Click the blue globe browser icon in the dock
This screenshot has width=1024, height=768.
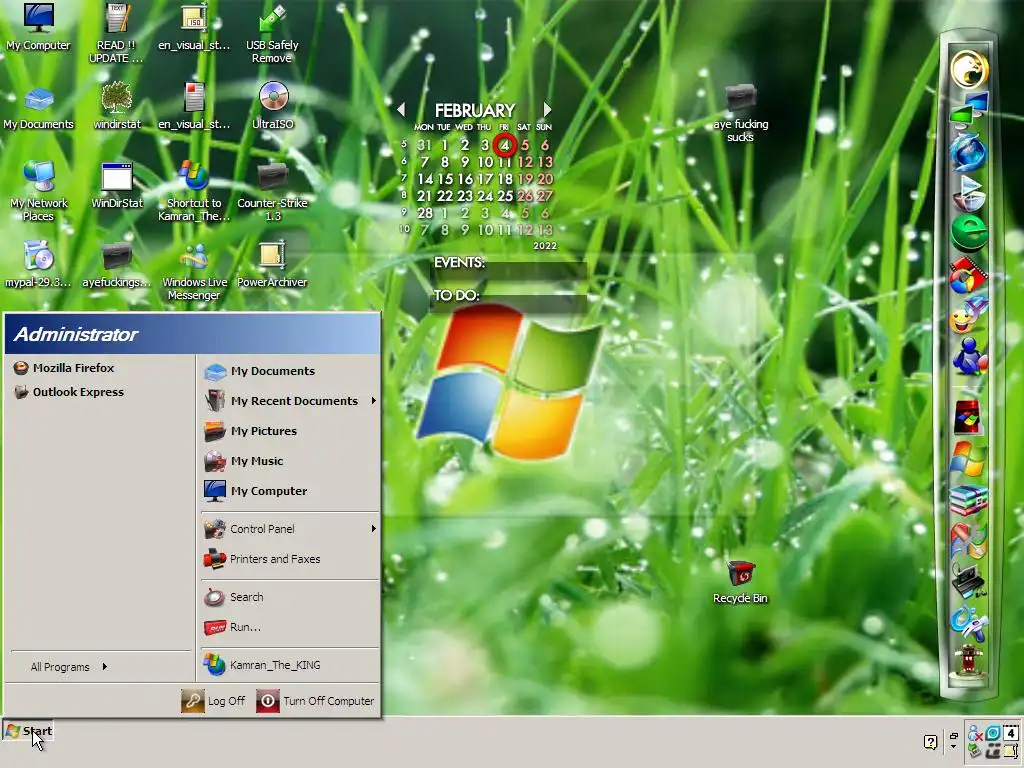[x=968, y=152]
